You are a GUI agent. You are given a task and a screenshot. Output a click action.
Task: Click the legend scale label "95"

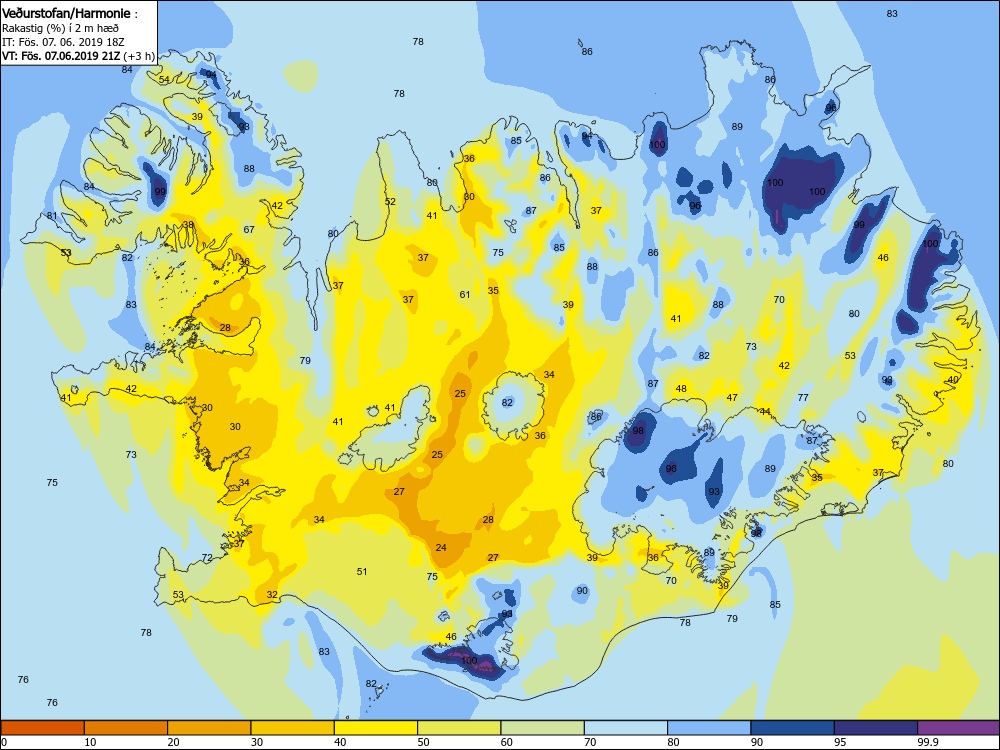(x=841, y=742)
